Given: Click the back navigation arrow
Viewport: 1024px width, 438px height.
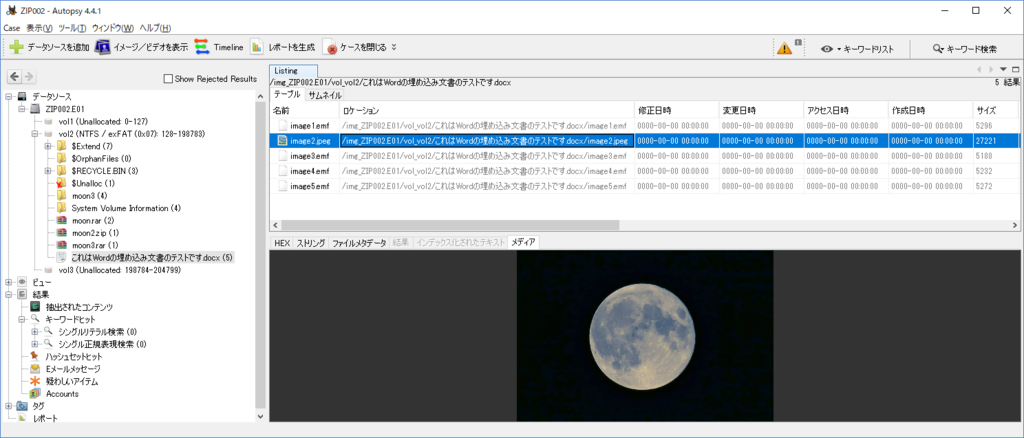Looking at the screenshot, I should [14, 76].
